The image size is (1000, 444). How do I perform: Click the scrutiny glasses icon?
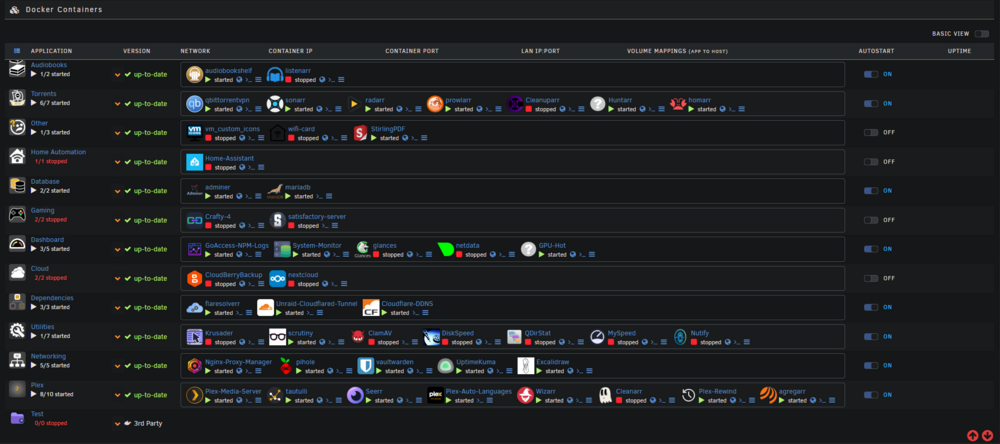point(277,337)
